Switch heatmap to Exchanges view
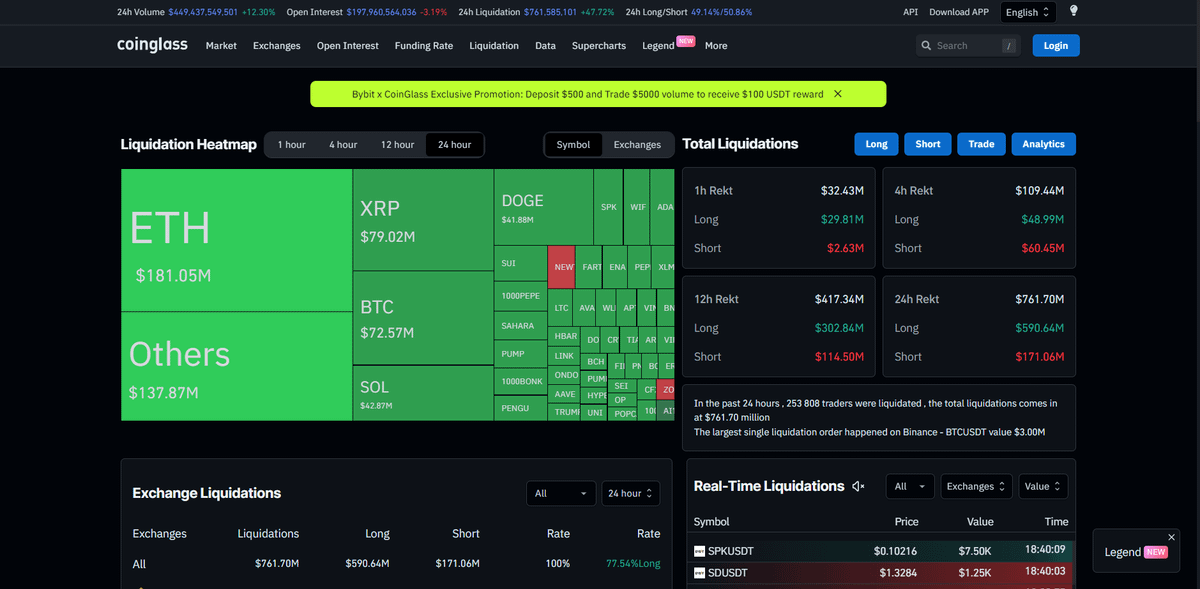 click(x=637, y=145)
